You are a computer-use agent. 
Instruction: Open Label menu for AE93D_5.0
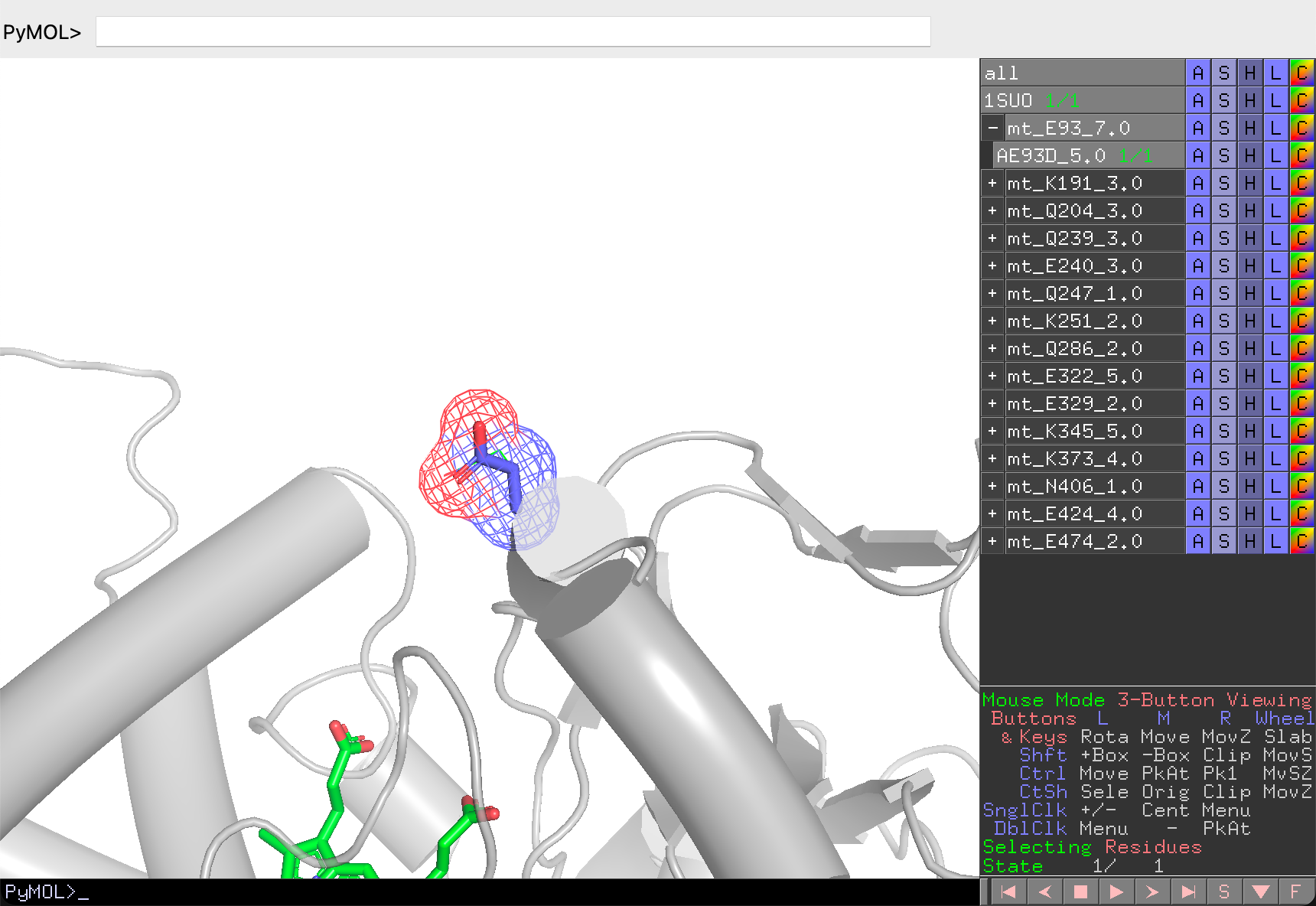pos(1275,155)
